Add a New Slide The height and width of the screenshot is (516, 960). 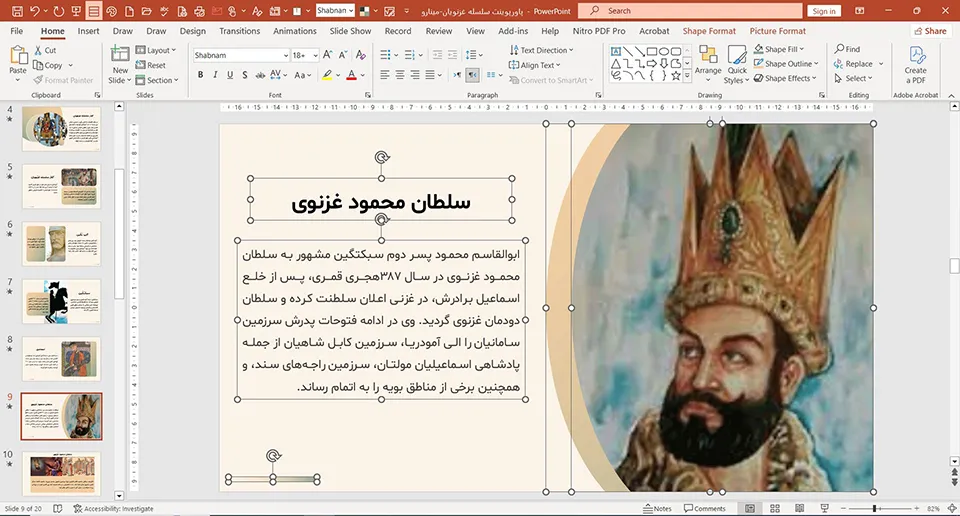click(120, 64)
